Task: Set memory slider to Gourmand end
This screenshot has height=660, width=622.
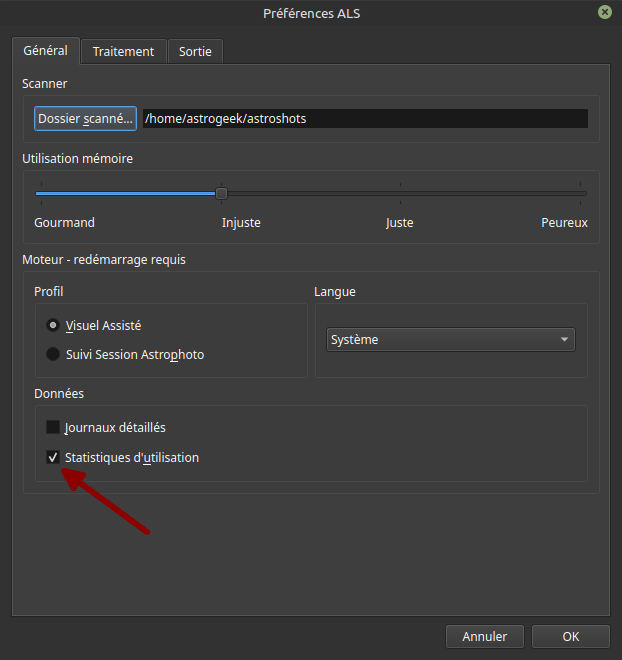Action: click(x=38, y=193)
